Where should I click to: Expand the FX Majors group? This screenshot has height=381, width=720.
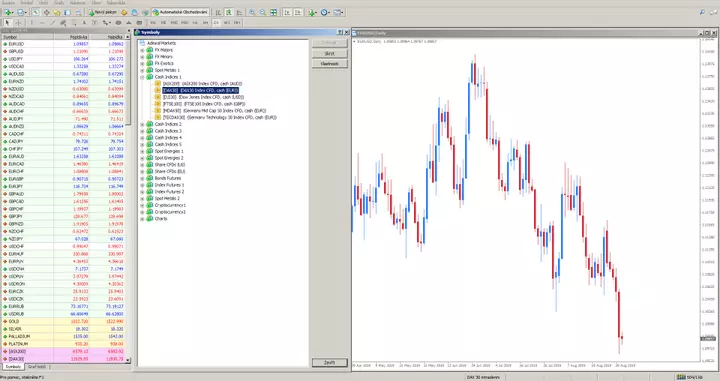142,50
